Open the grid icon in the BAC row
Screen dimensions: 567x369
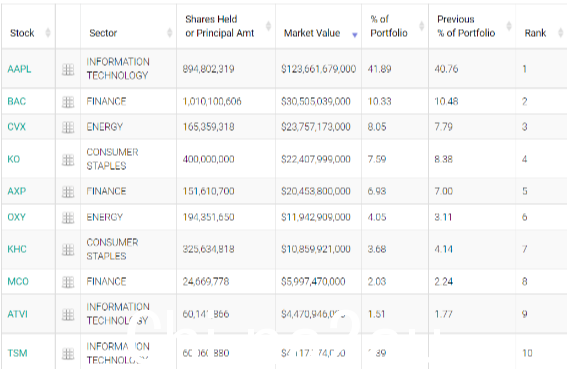pos(68,102)
